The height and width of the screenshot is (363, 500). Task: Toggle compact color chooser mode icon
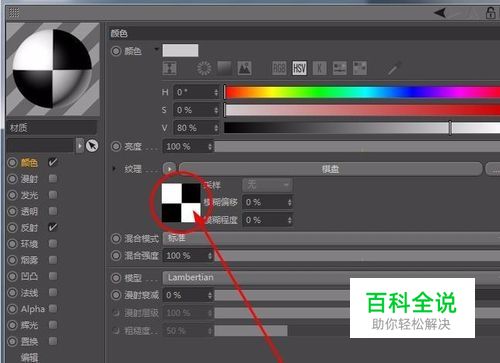point(169,68)
